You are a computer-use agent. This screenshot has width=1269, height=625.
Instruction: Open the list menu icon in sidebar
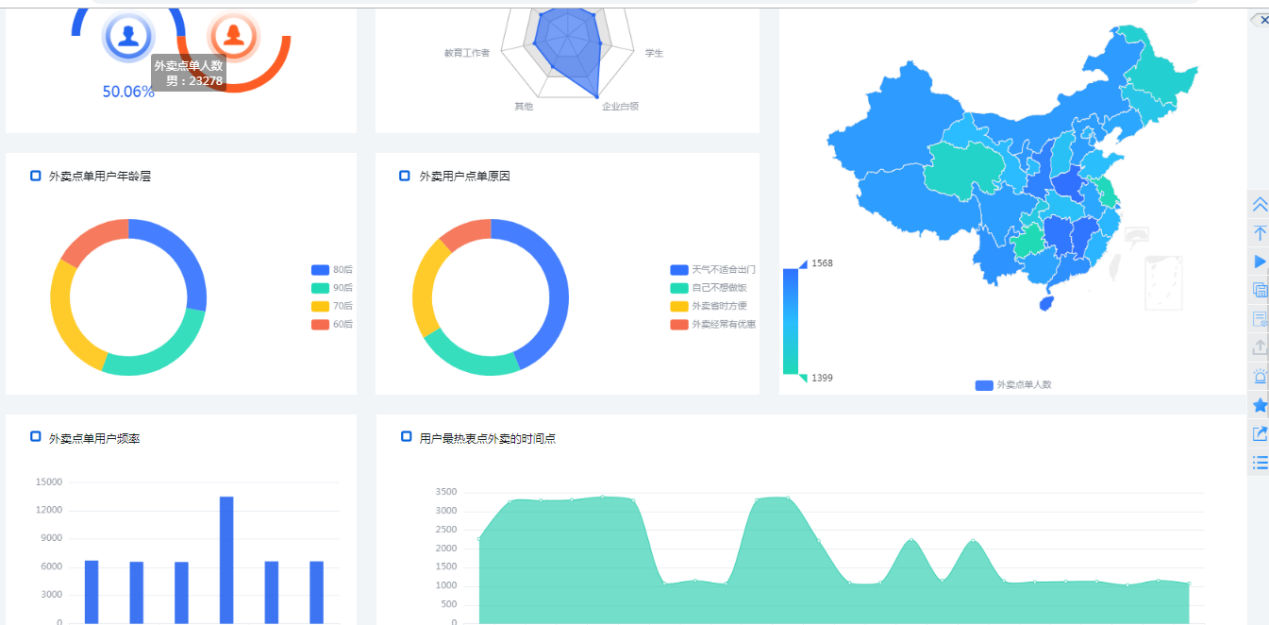coord(1259,462)
